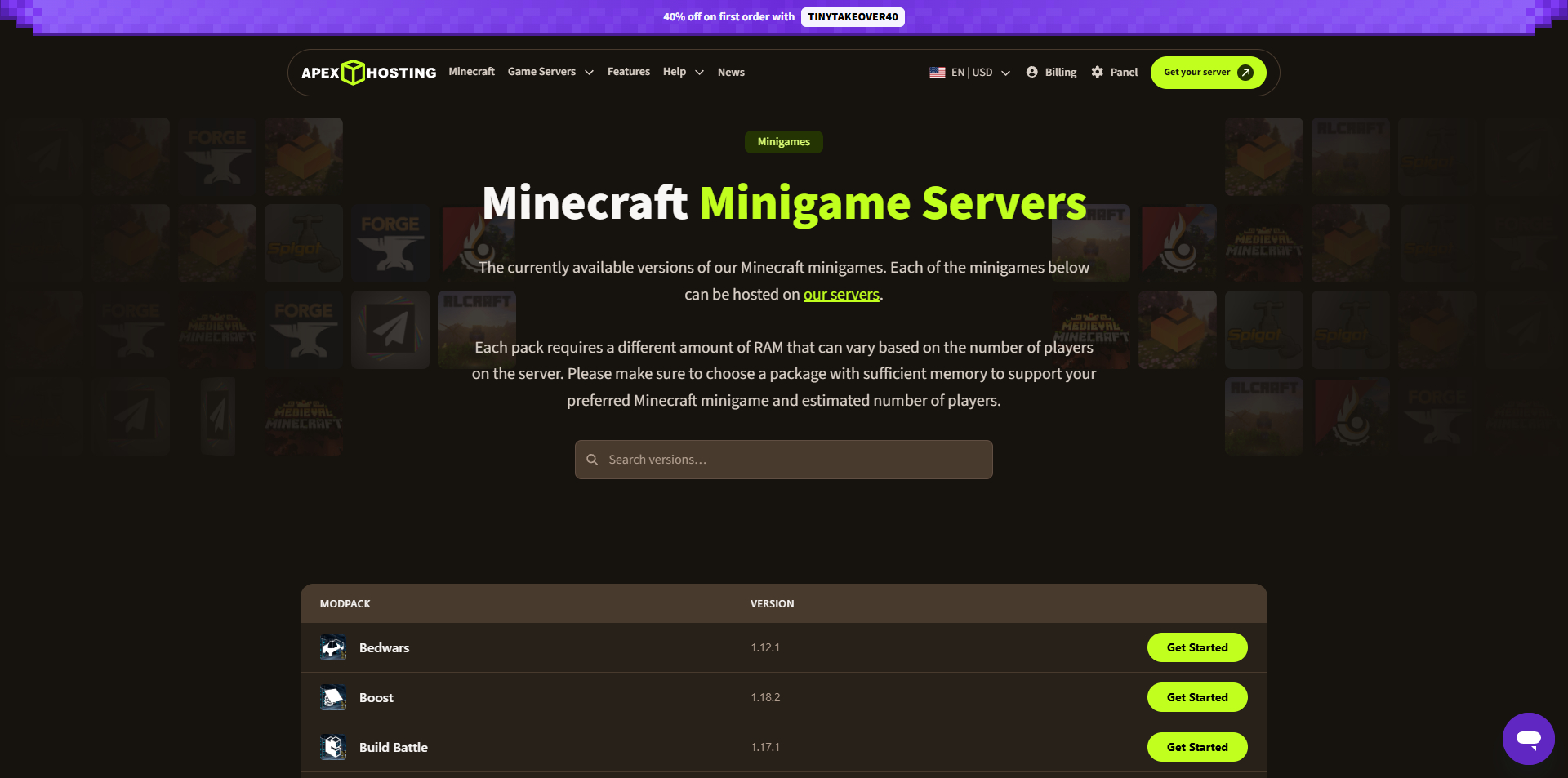Click the VERSION column header
Viewport: 1568px width, 778px height.
point(773,604)
